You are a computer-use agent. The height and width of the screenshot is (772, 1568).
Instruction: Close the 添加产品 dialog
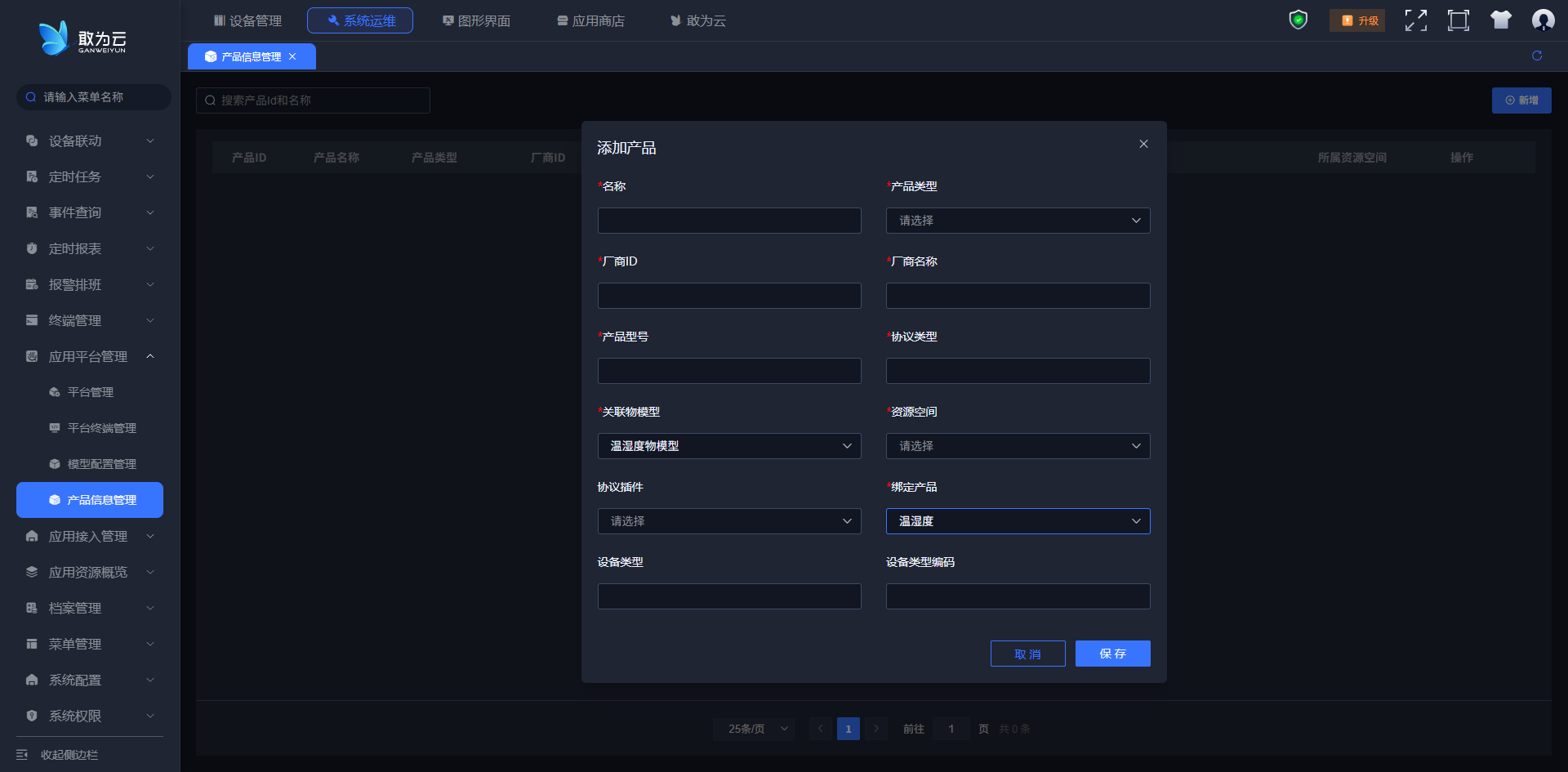(x=1143, y=144)
